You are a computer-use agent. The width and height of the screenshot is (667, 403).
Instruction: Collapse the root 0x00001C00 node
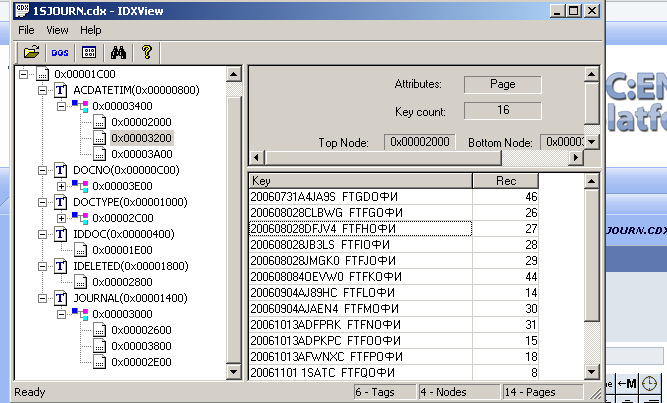tap(24, 74)
